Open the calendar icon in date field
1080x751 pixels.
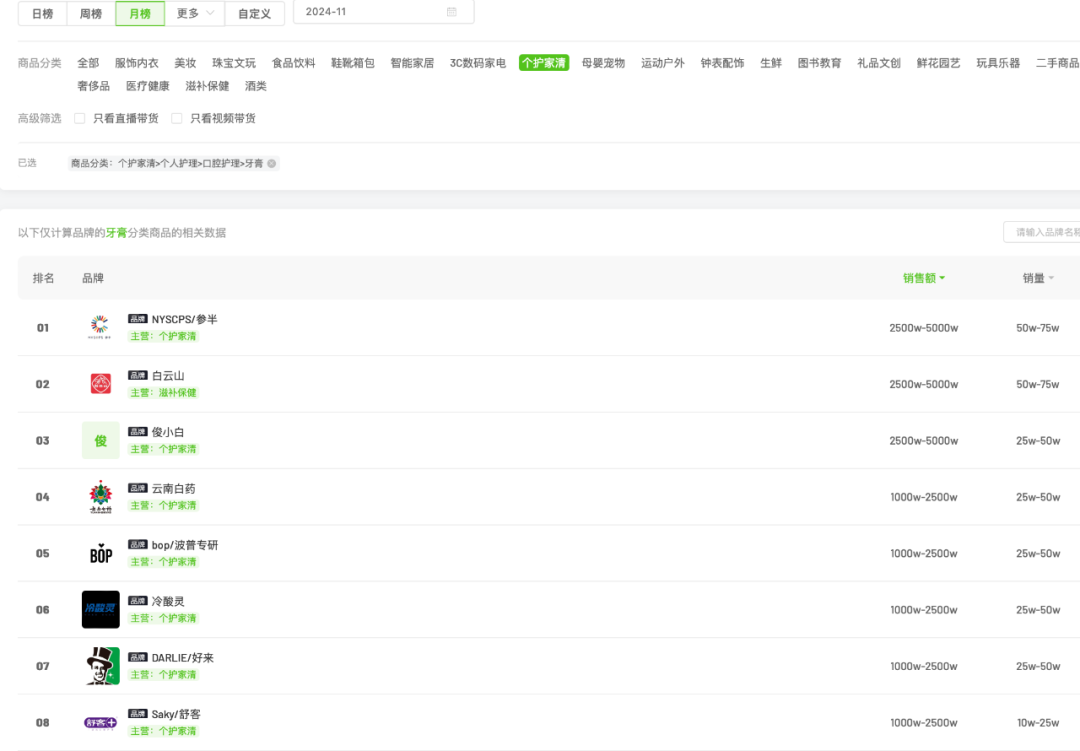pyautogui.click(x=452, y=12)
